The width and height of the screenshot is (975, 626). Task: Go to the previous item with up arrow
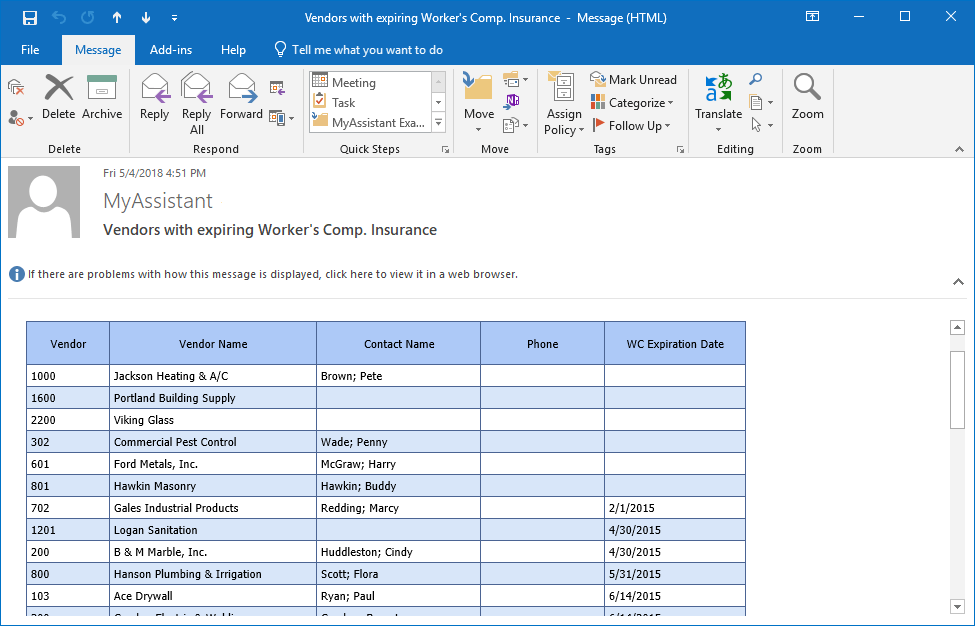tap(117, 18)
